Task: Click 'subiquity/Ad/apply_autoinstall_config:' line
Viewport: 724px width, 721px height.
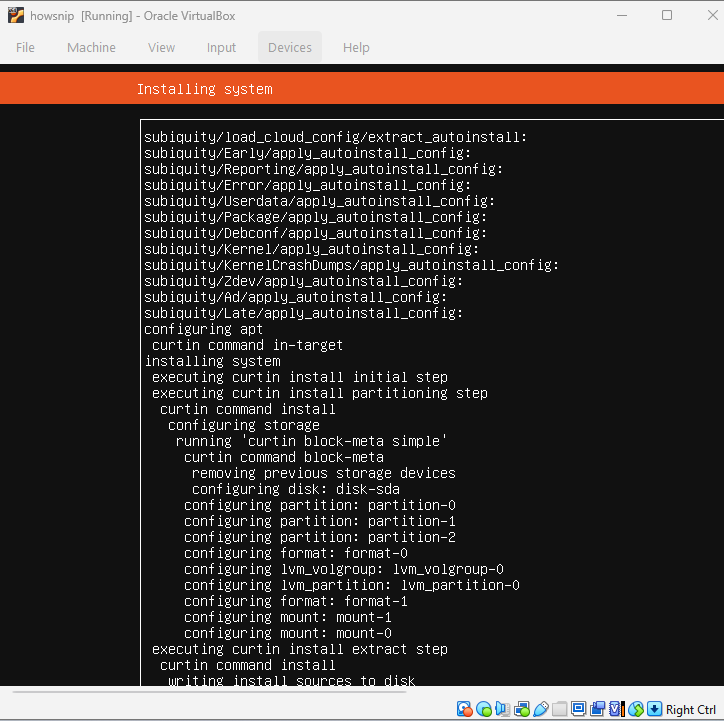Action: [296, 297]
